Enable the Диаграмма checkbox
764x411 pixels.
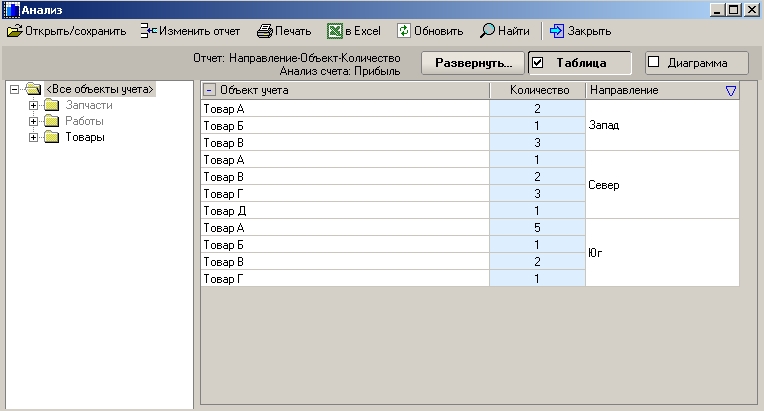coord(654,63)
